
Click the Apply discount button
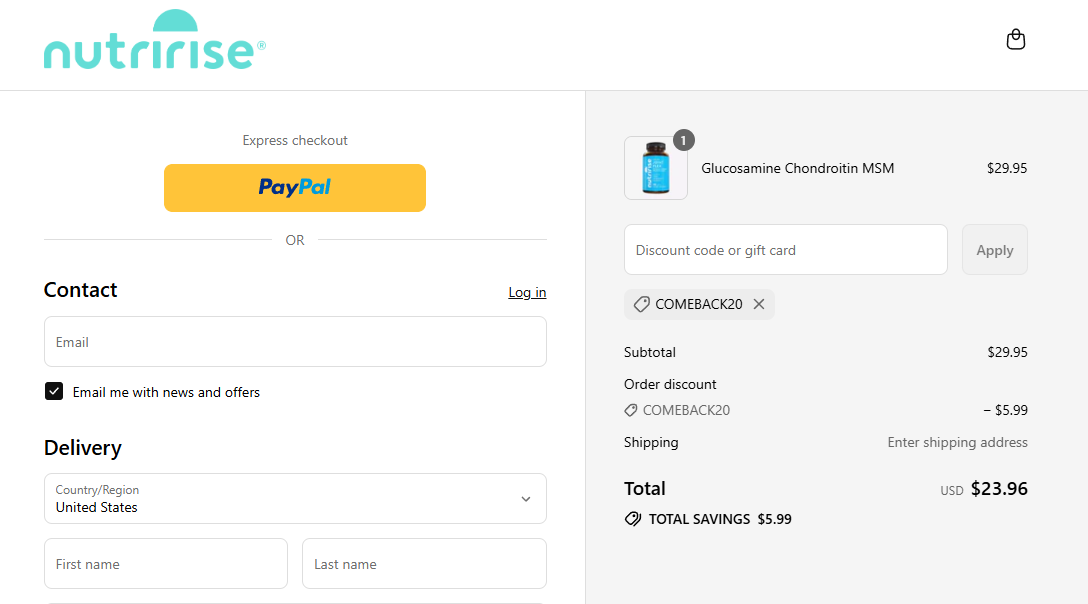click(994, 250)
